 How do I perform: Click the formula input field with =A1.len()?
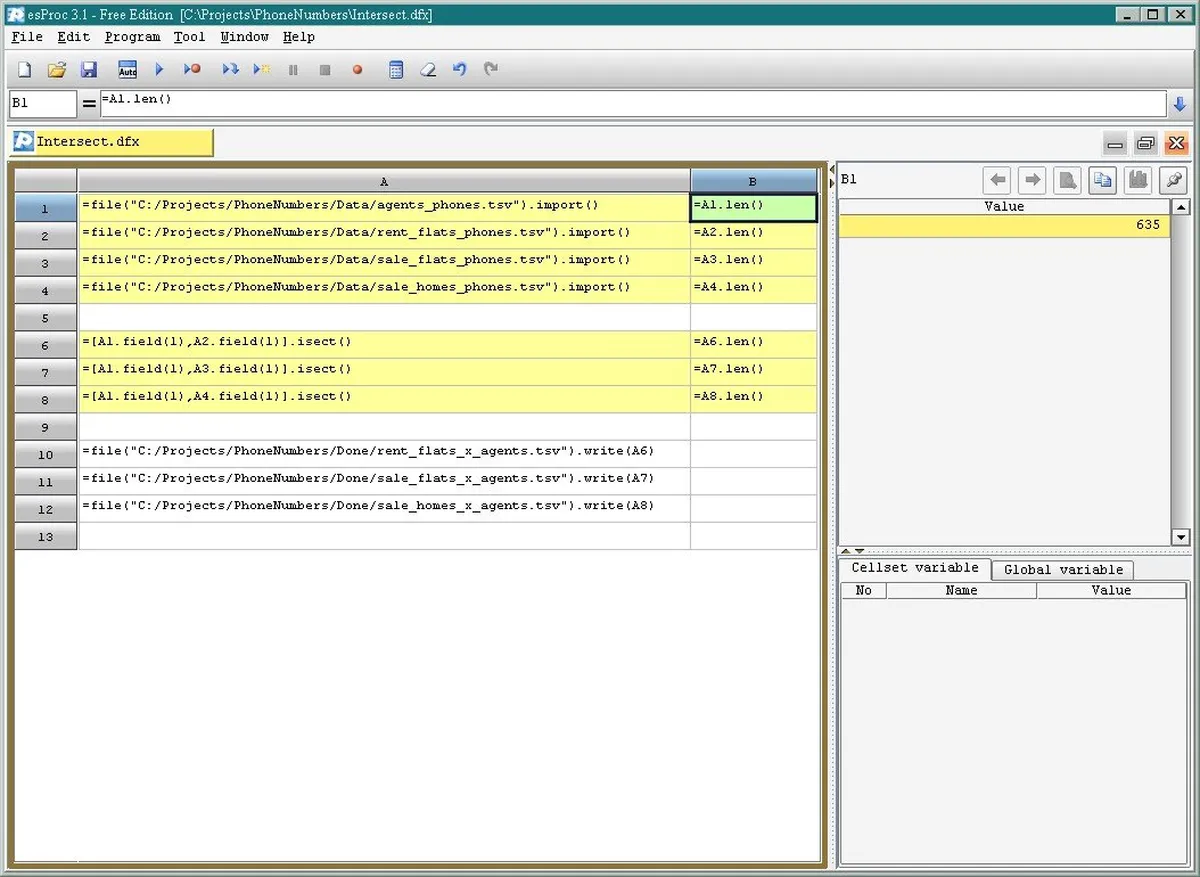[632, 104]
